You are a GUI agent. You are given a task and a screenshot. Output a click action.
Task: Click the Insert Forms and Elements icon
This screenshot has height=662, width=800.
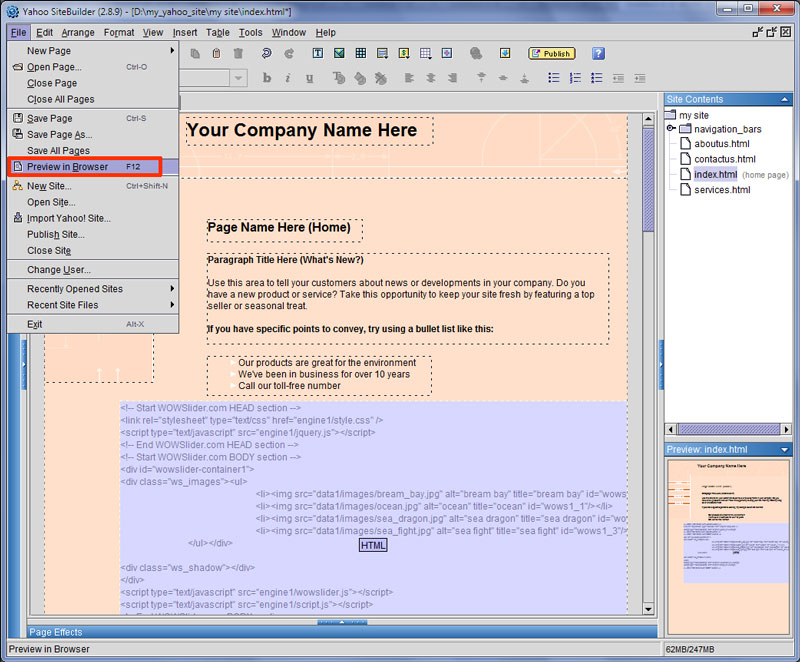point(382,54)
